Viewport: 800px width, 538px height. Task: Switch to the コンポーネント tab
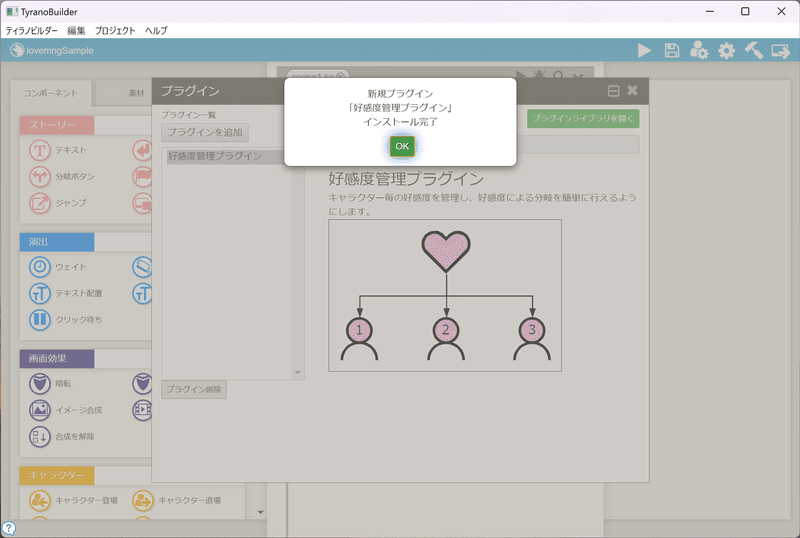click(51, 93)
